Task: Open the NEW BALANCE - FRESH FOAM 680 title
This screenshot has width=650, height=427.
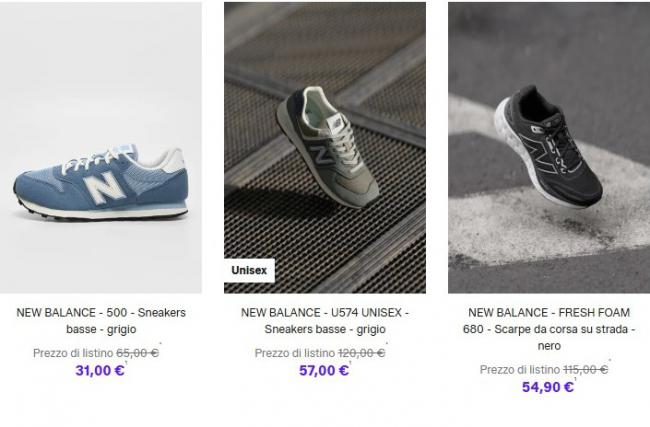Action: pos(549,329)
